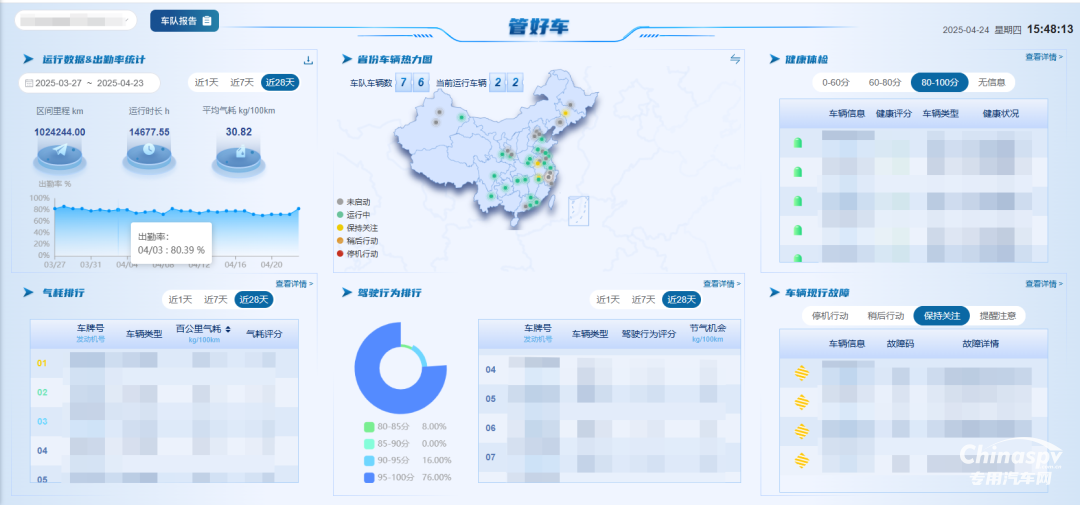
Task: Open 查看详情 link in 气耗排行 panel
Action: [x=294, y=284]
